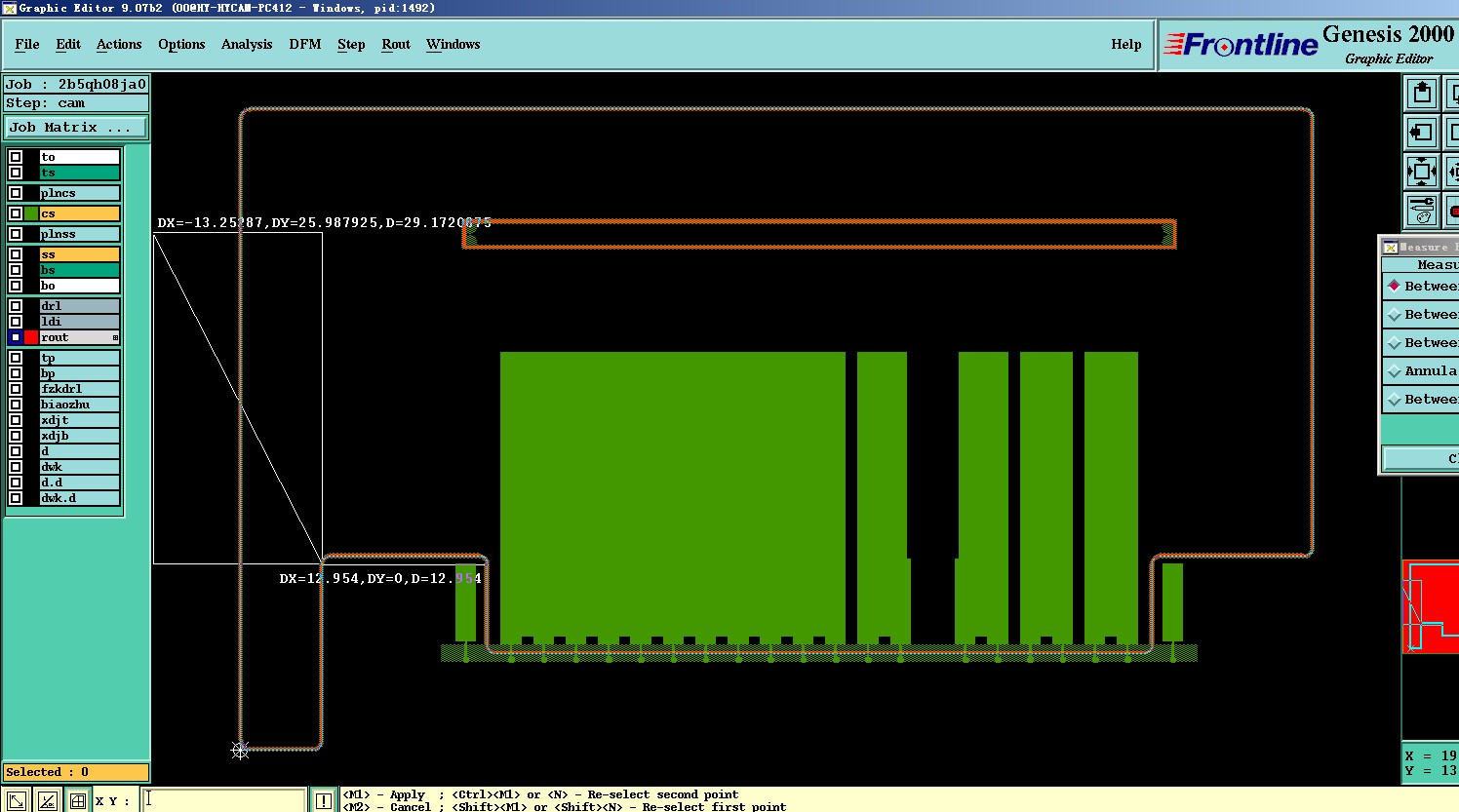Select the xdjt layer name
Viewport: 1459px width, 812px height.
tap(80, 420)
